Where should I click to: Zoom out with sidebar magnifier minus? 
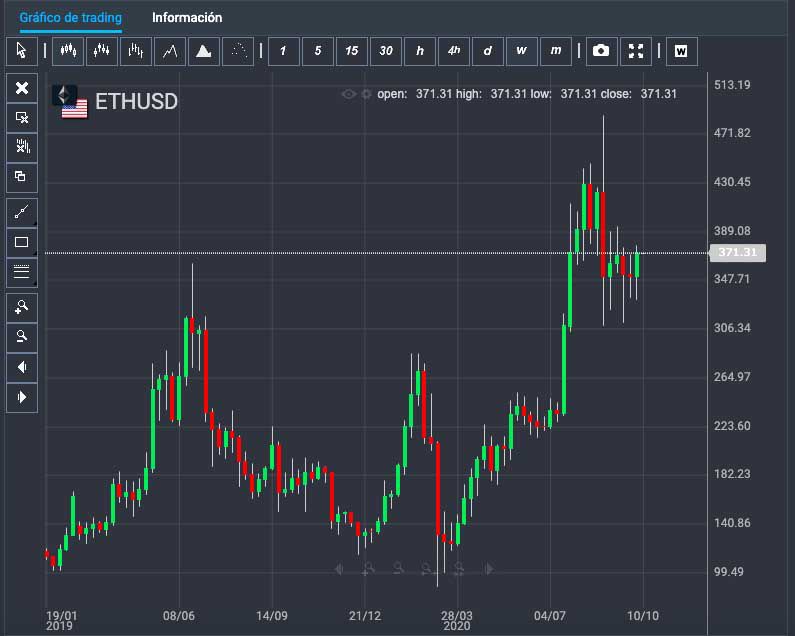click(22, 337)
